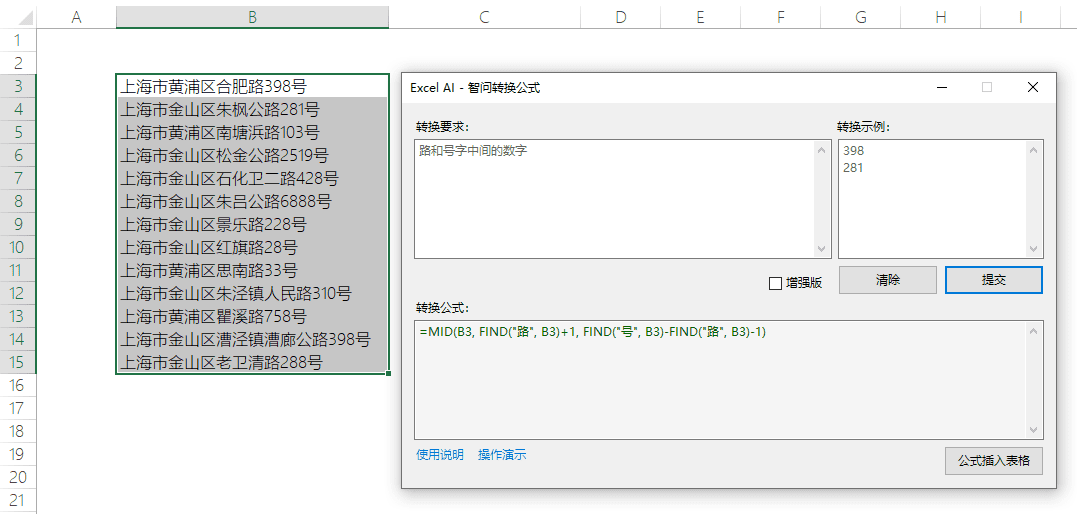Click scroll-down arrow in 转换示例 box
The image size is (1077, 514).
pyautogui.click(x=1034, y=249)
